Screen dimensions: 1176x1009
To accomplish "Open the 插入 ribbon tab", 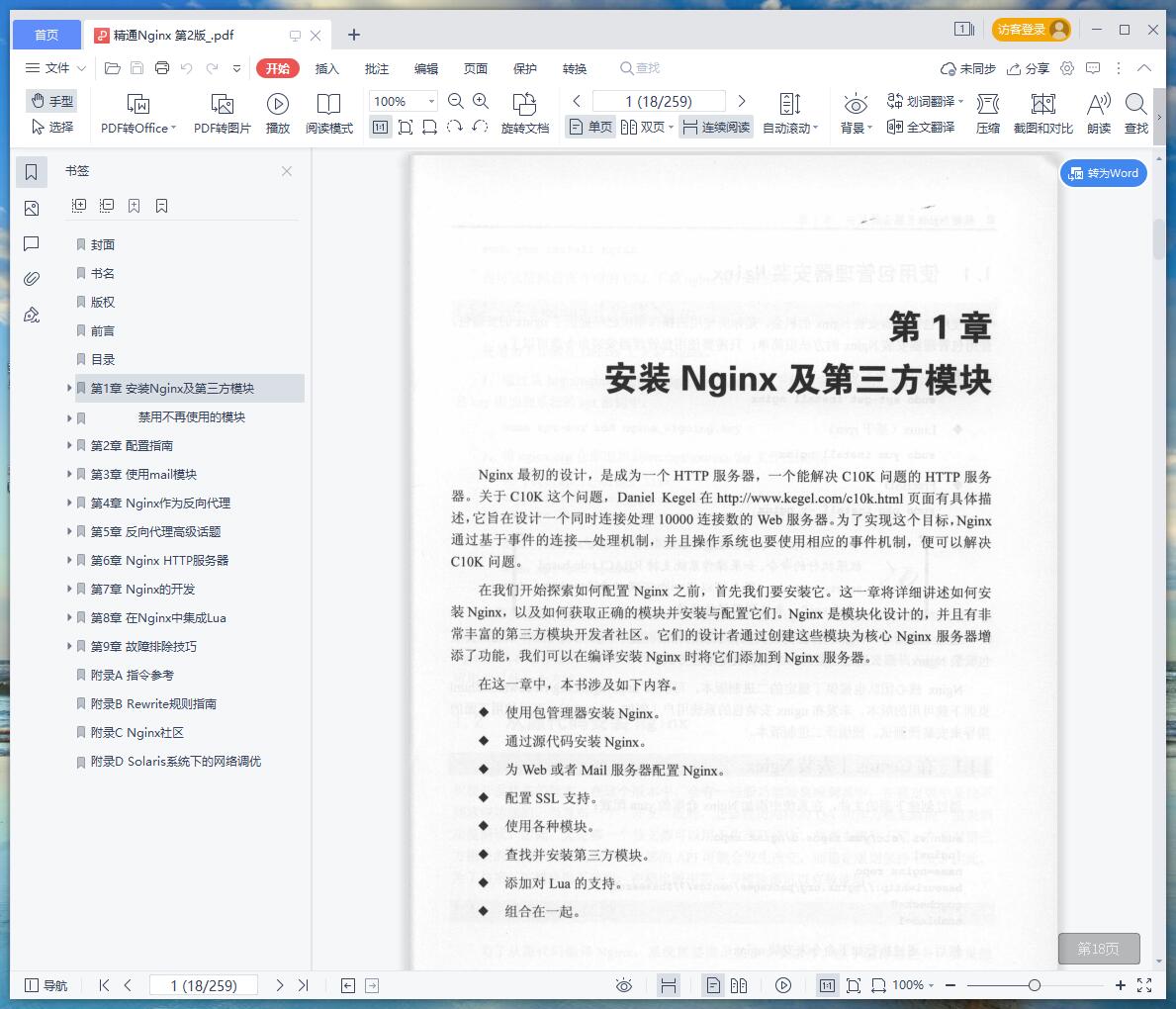I will pos(327,68).
